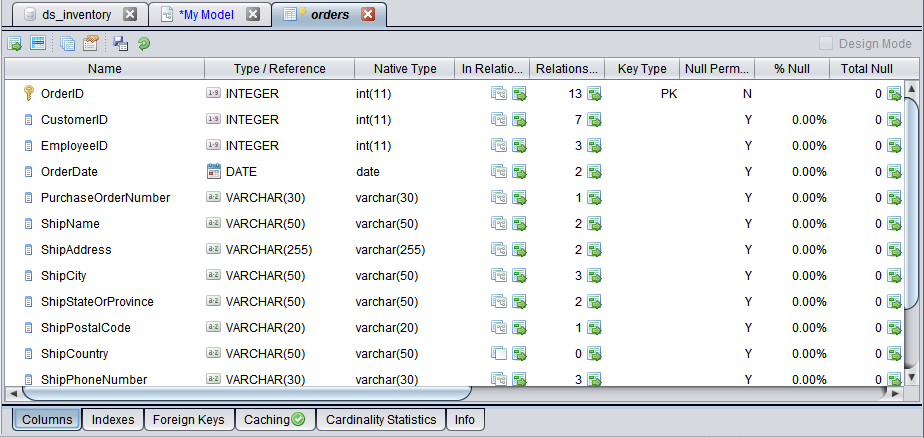Select the EmployeeID column name
The height and width of the screenshot is (438, 924).
(x=74, y=146)
